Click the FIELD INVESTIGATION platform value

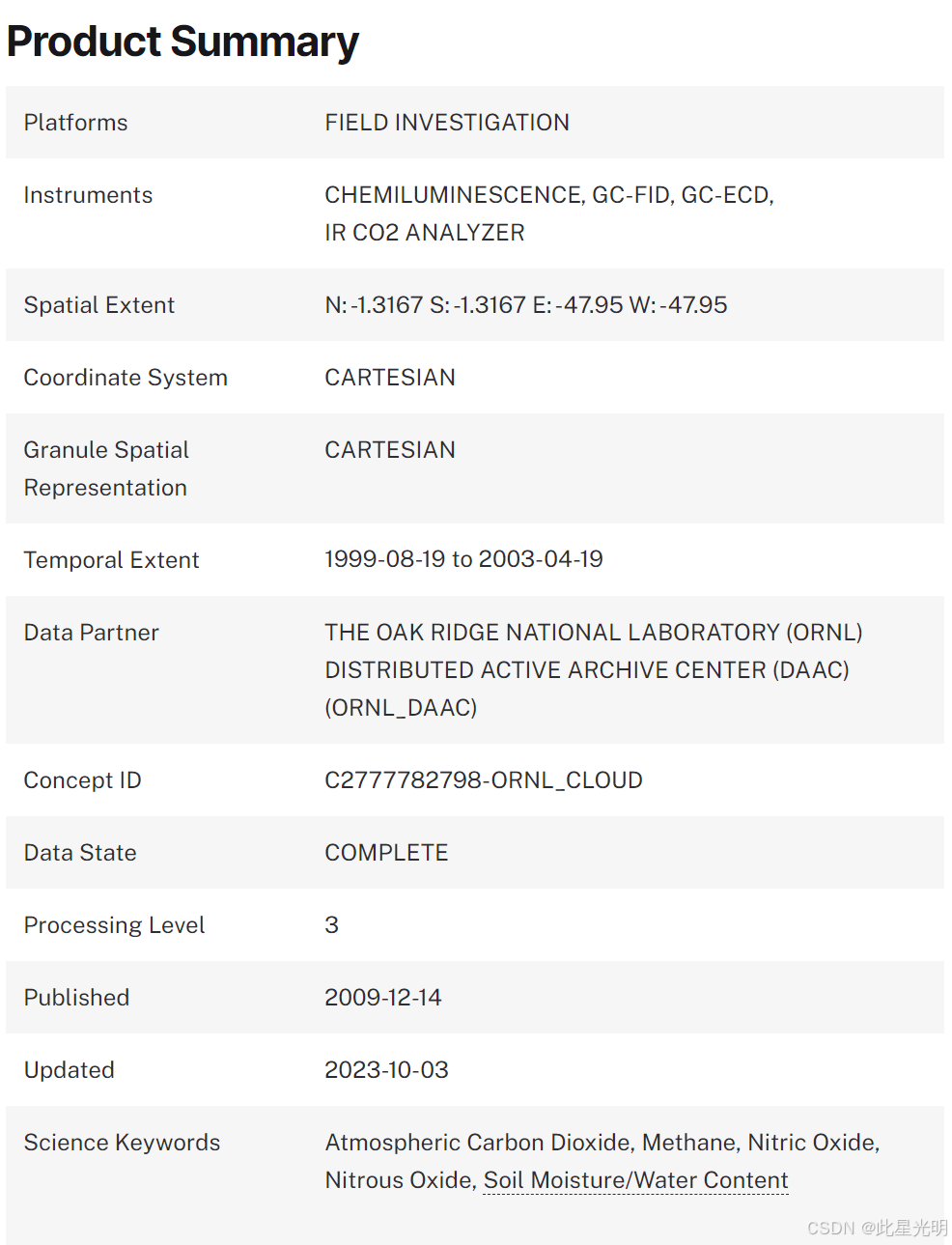point(446,123)
